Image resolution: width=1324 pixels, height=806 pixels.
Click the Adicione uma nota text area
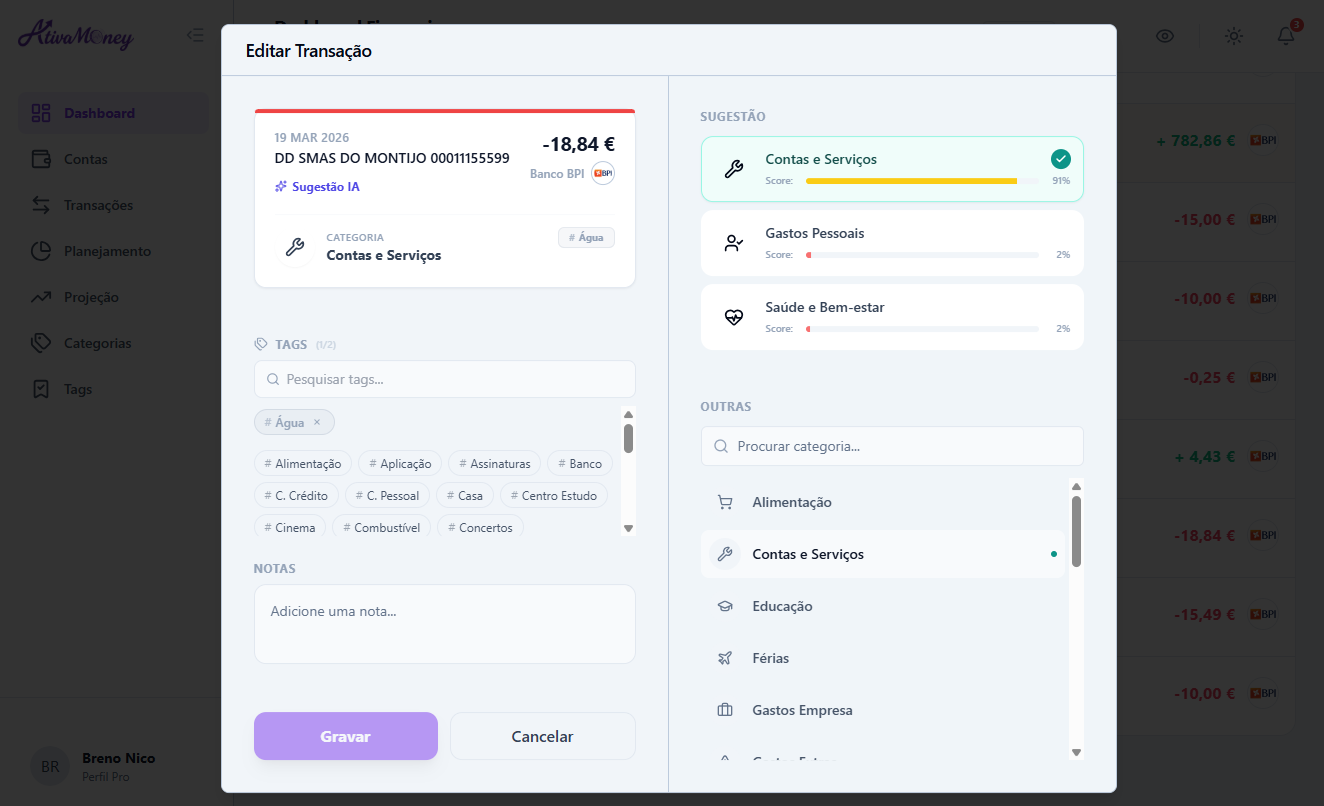[x=445, y=623]
